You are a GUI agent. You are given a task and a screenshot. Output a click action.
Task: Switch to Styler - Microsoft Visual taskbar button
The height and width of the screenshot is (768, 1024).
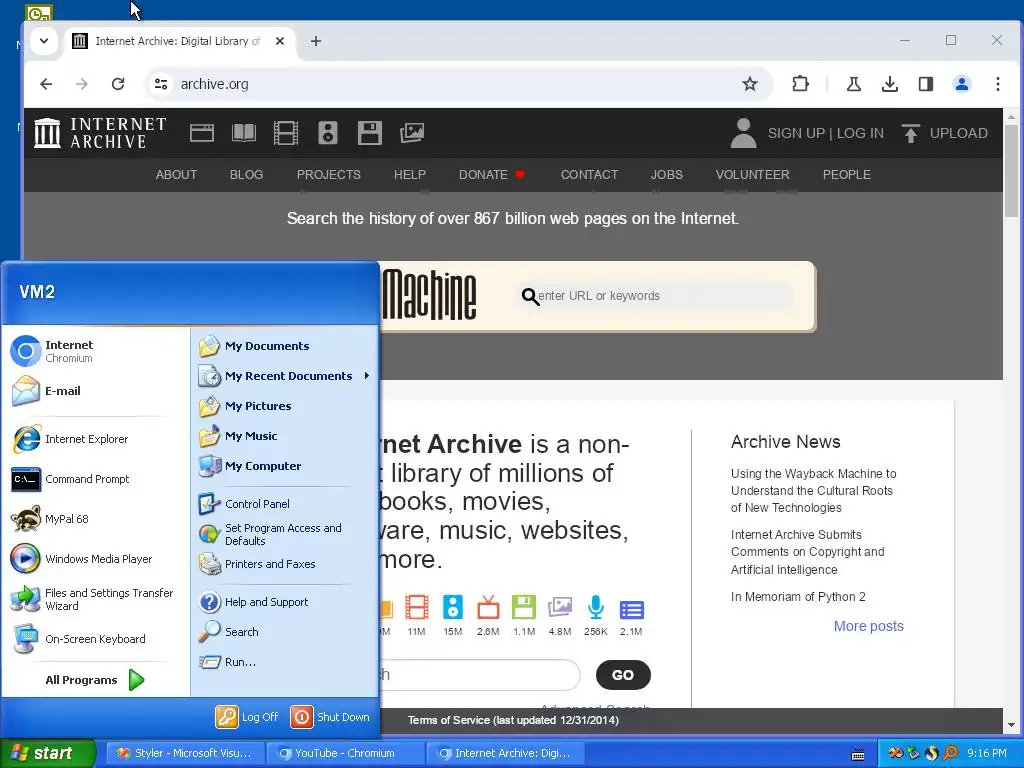185,753
